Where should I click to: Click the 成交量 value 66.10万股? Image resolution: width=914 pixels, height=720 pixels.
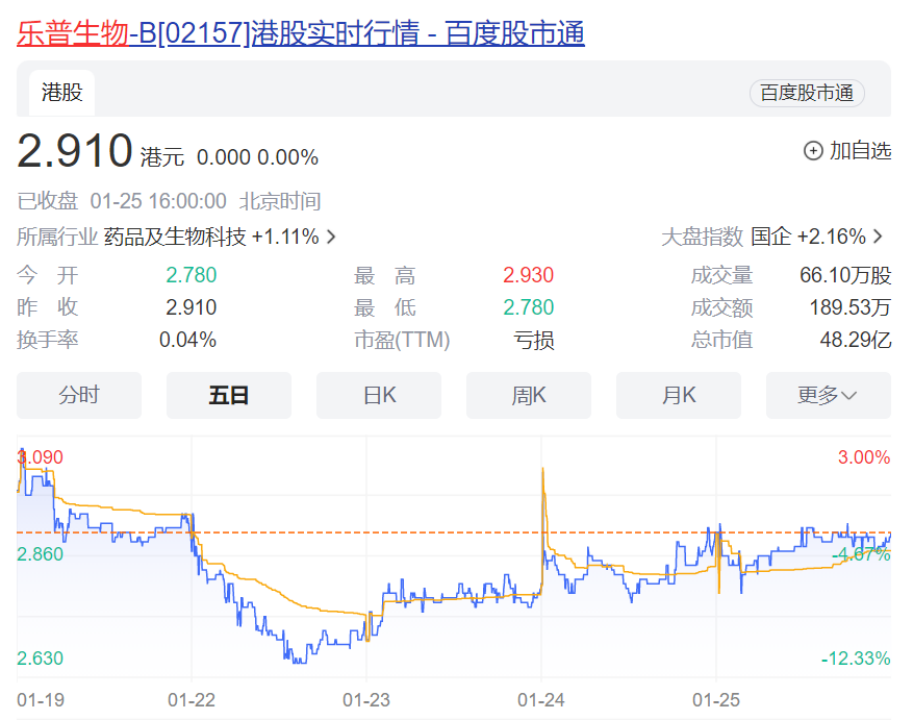pyautogui.click(x=845, y=275)
